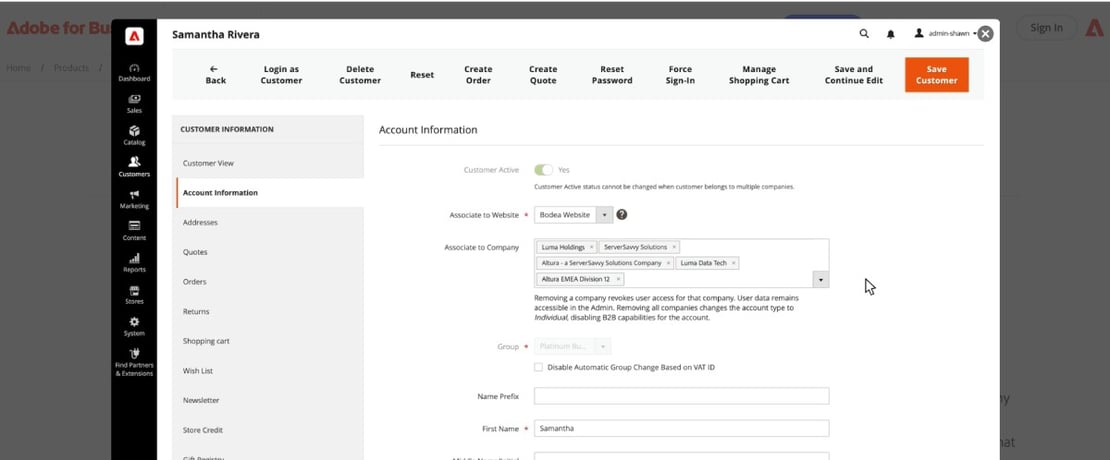Open the notifications bell icon
This screenshot has width=1110, height=460.
(891, 34)
